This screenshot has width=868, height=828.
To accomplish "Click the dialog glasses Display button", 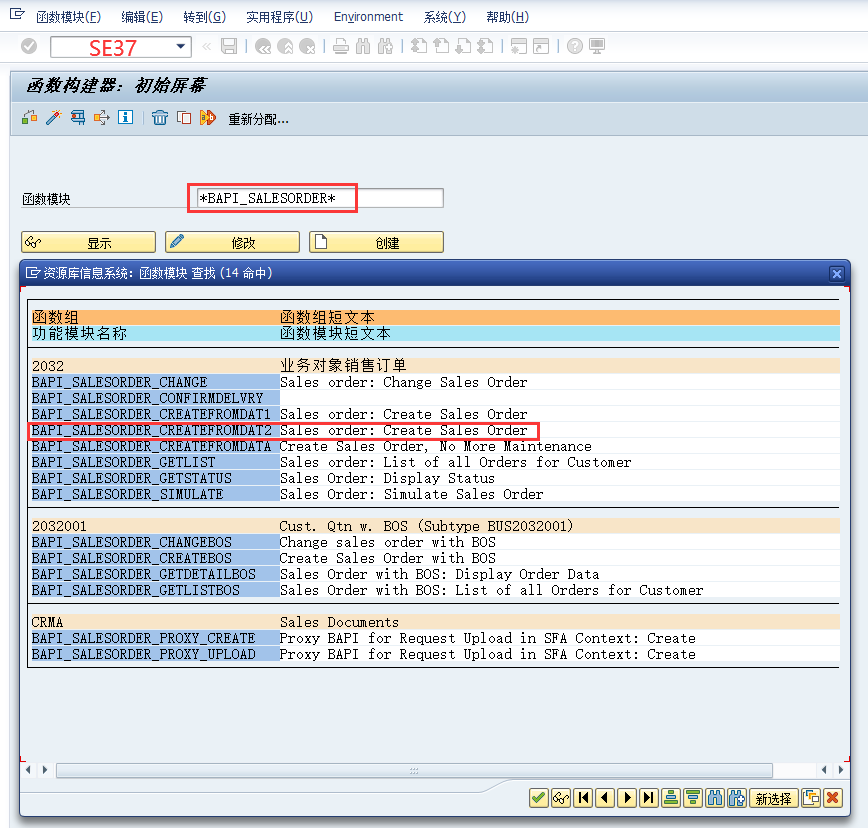I will pyautogui.click(x=561, y=798).
